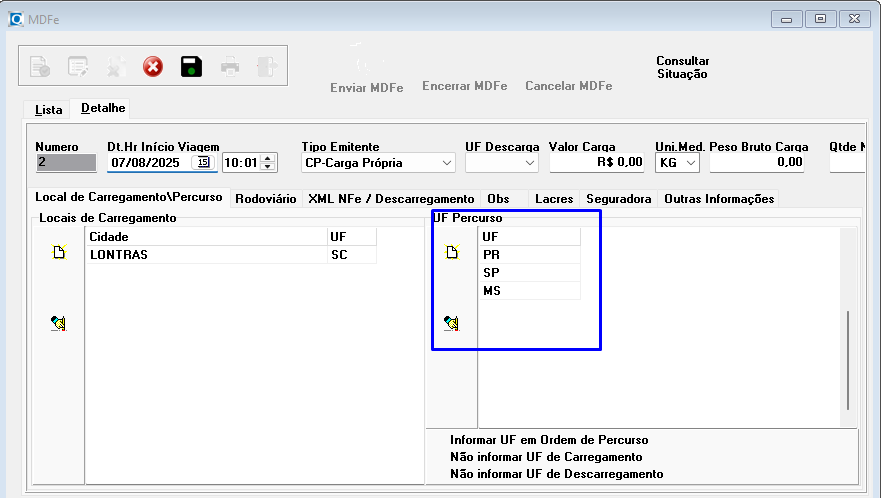
Task: Click delete icon beside Locais de Carregamento list
Action: pyautogui.click(x=59, y=323)
